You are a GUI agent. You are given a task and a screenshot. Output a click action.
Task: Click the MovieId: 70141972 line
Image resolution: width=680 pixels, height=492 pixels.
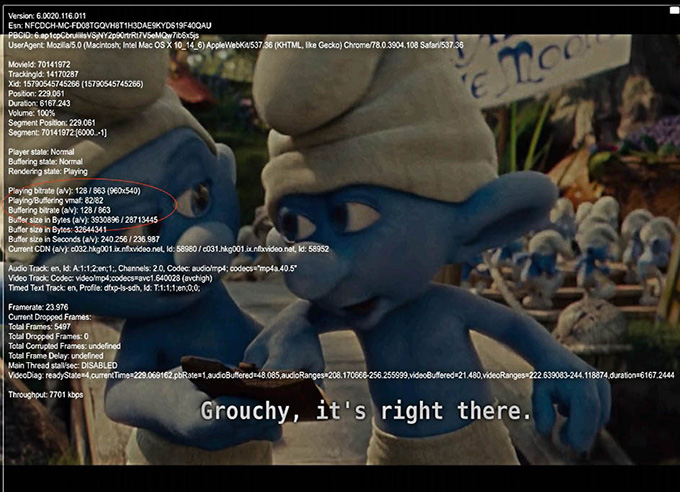click(39, 65)
